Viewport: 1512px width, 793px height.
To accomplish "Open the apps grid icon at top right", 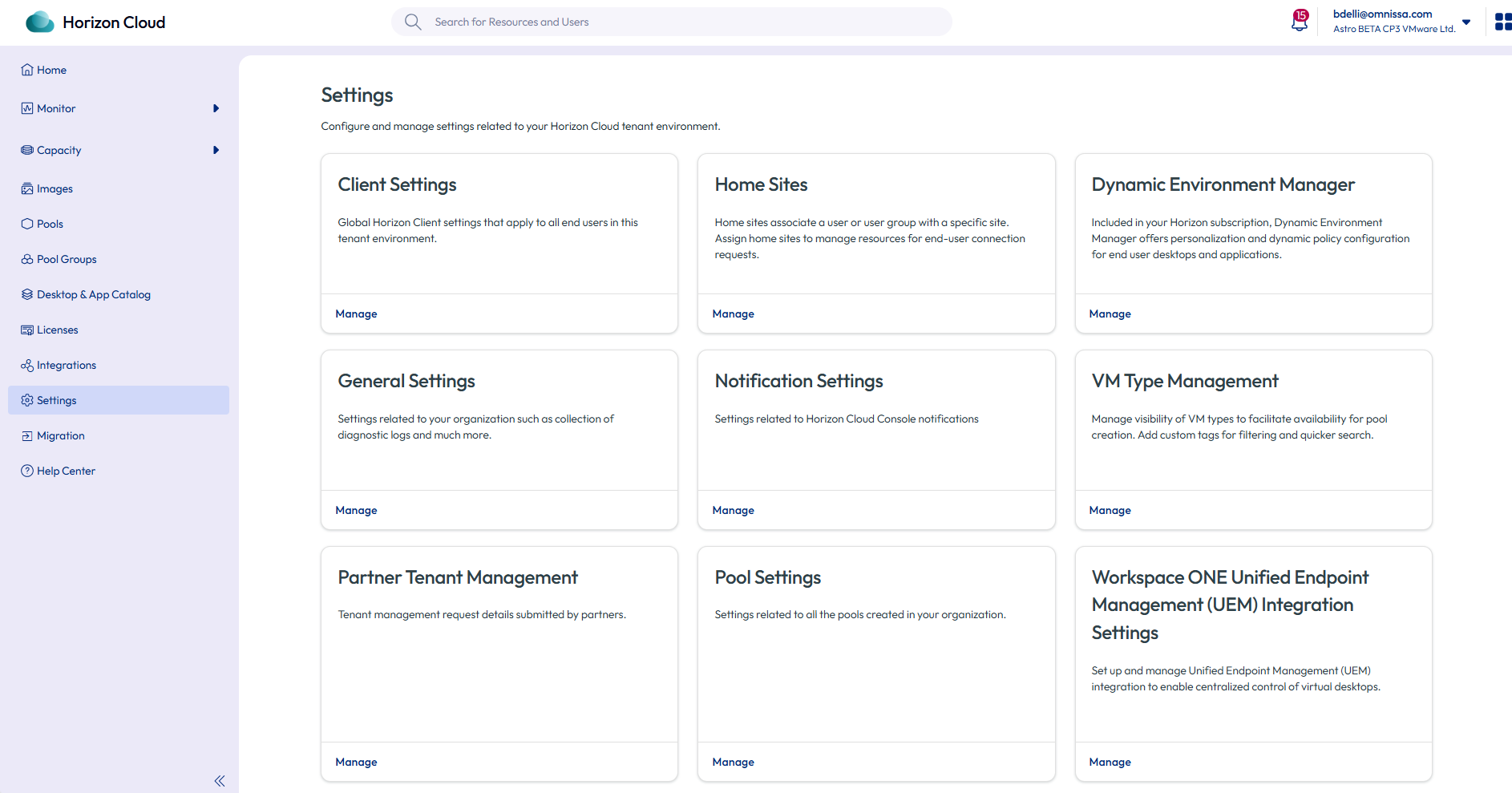I will pyautogui.click(x=1503, y=22).
